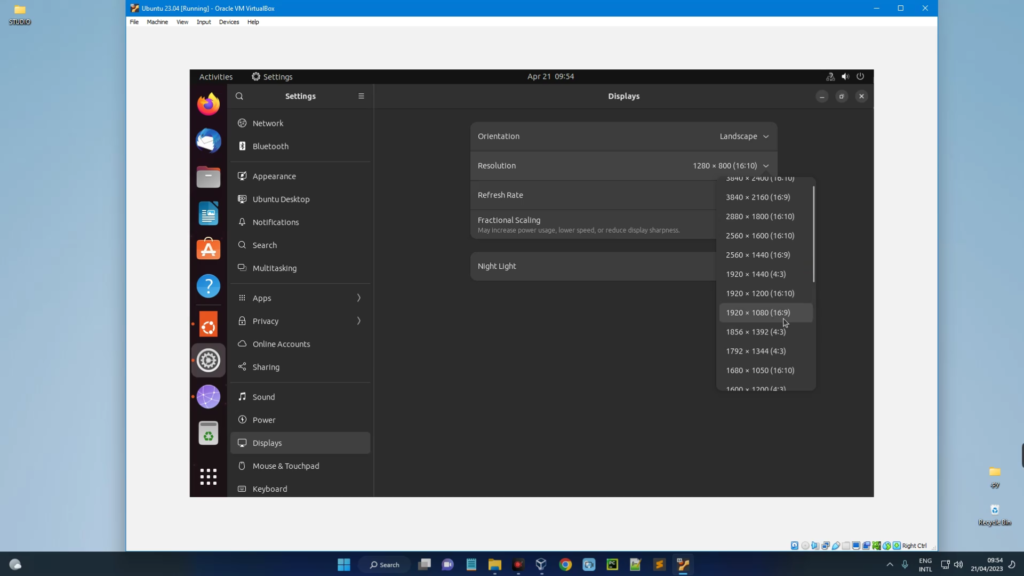This screenshot has width=1024, height=576.
Task: Show hidden icons in the Windows system tray
Action: tap(889, 564)
